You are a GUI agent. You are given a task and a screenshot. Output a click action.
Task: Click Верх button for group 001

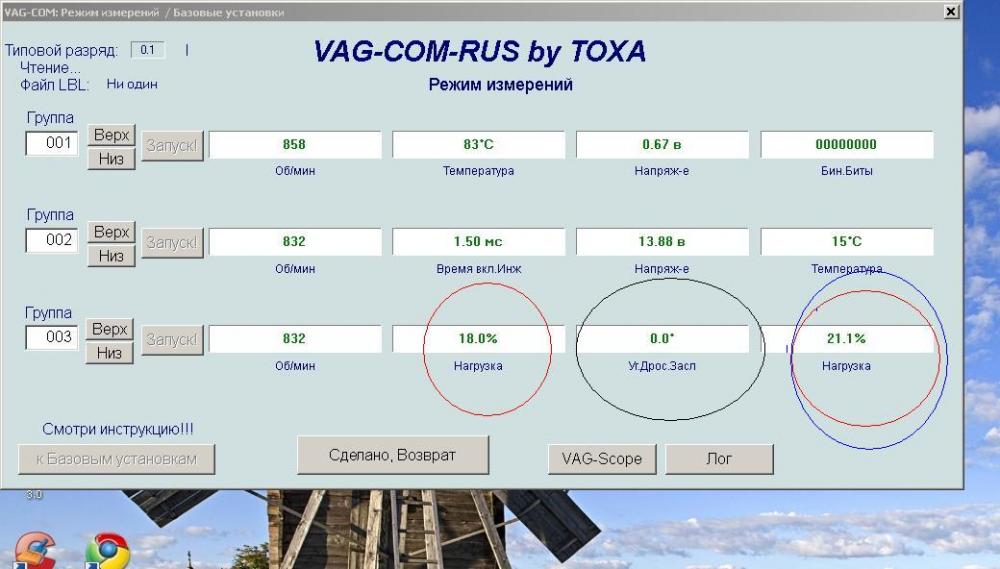pos(111,134)
